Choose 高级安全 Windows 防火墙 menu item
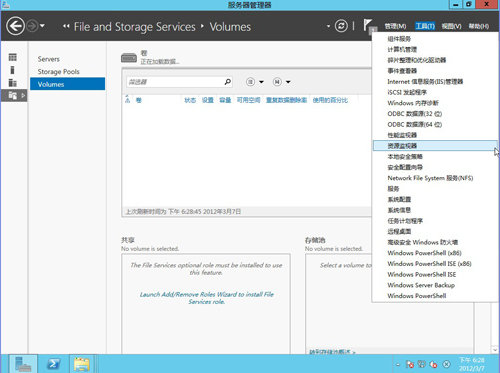The width and height of the screenshot is (500, 373). point(434,242)
